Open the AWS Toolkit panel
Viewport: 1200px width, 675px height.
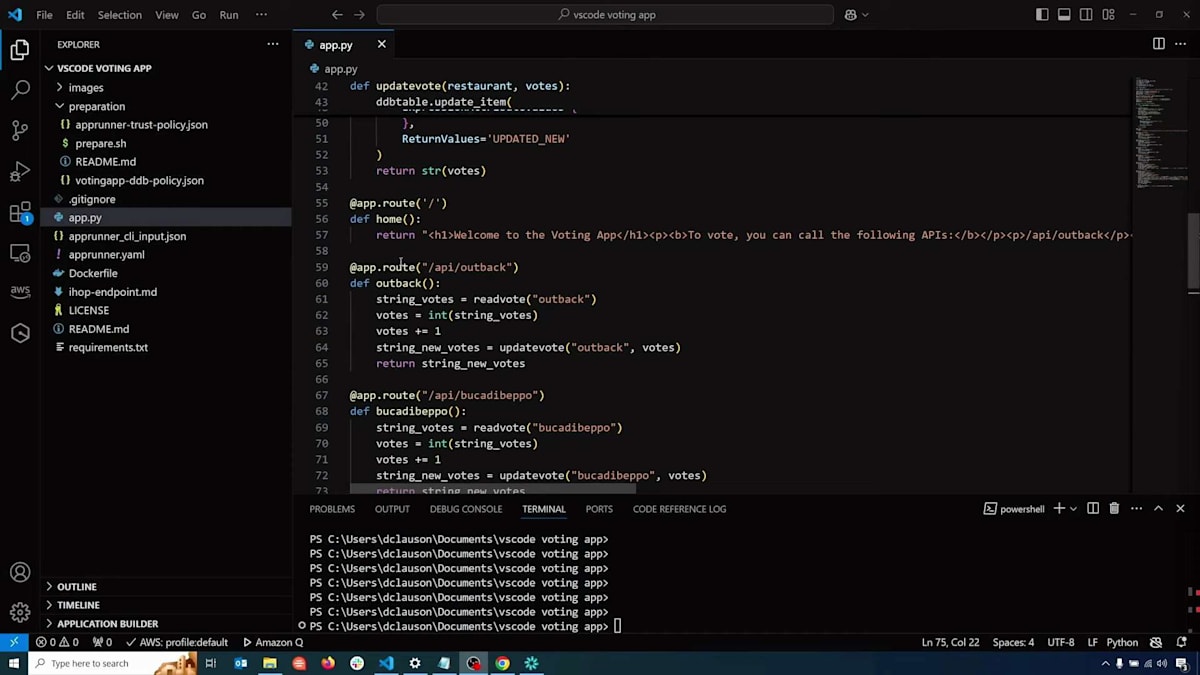20,292
